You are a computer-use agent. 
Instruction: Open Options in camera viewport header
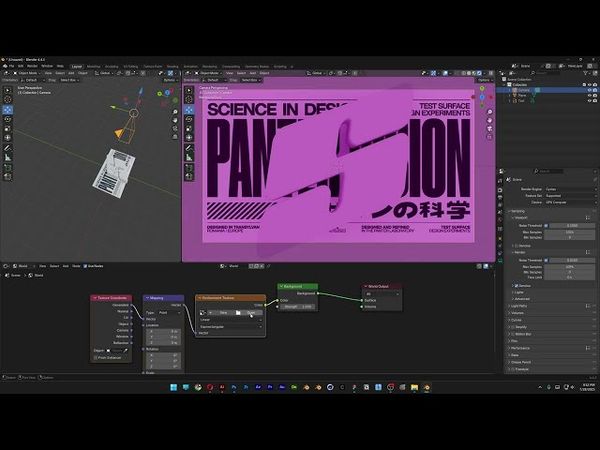click(x=485, y=80)
